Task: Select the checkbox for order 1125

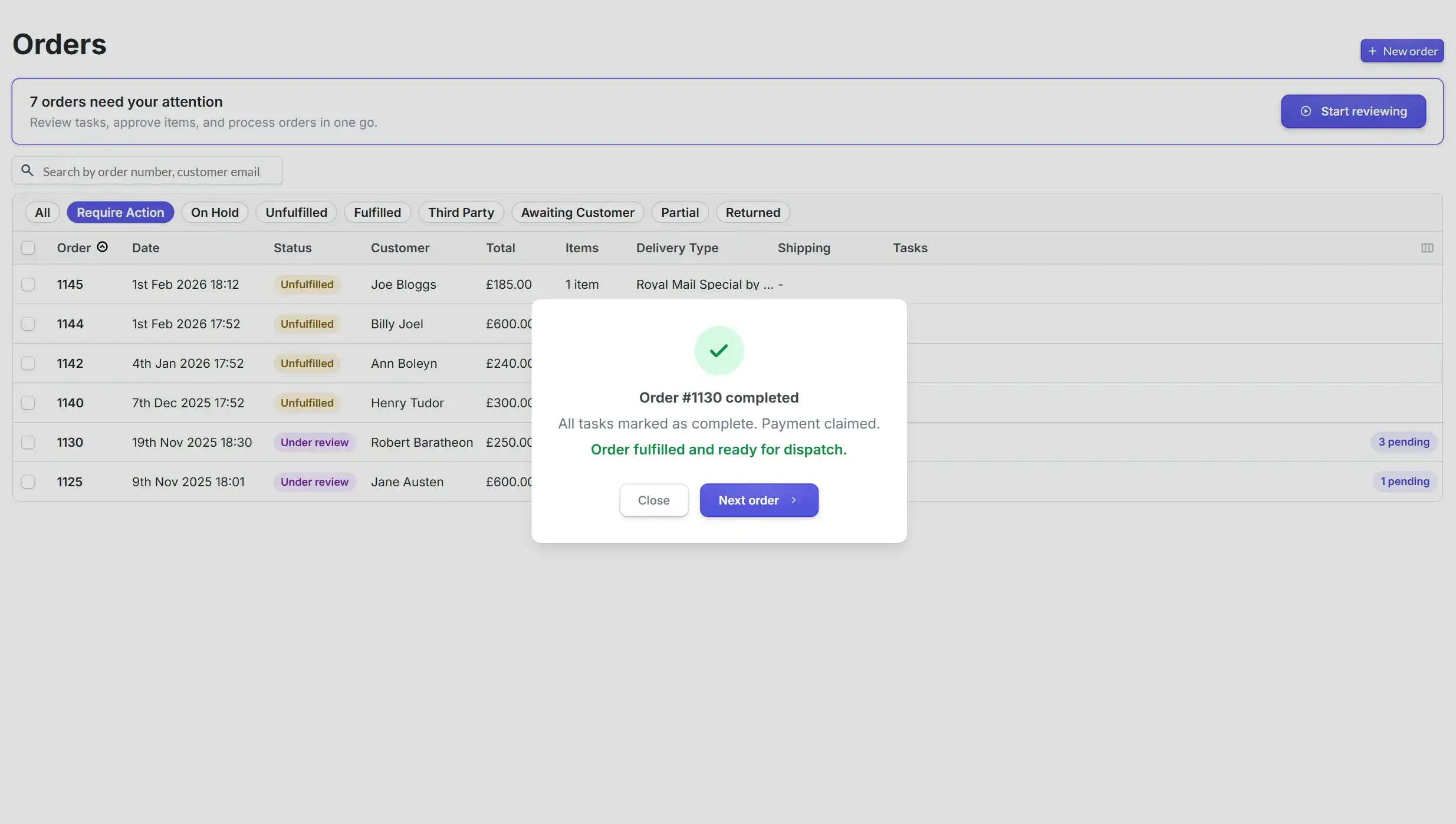Action: (28, 482)
